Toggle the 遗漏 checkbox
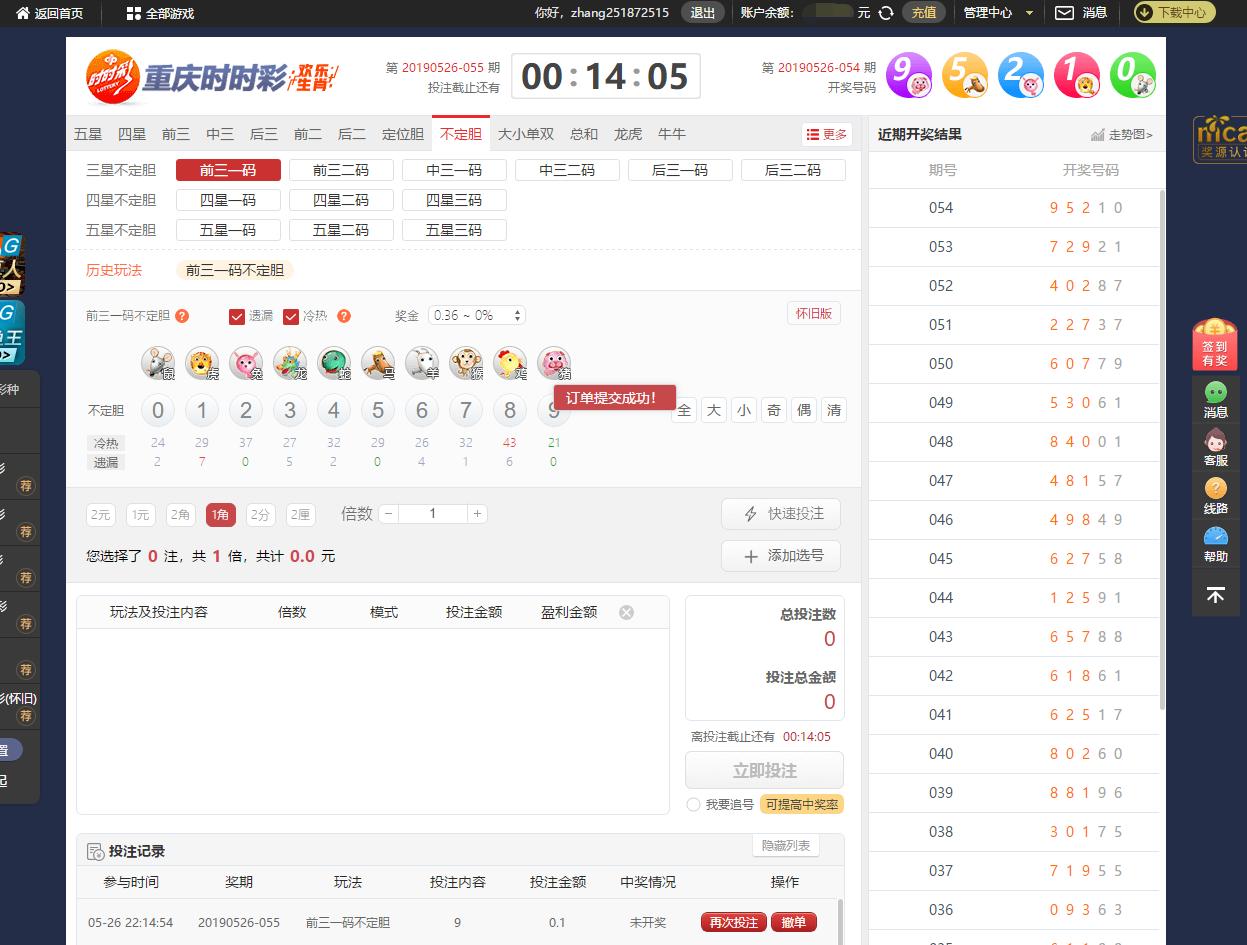1247x945 pixels. (237, 317)
